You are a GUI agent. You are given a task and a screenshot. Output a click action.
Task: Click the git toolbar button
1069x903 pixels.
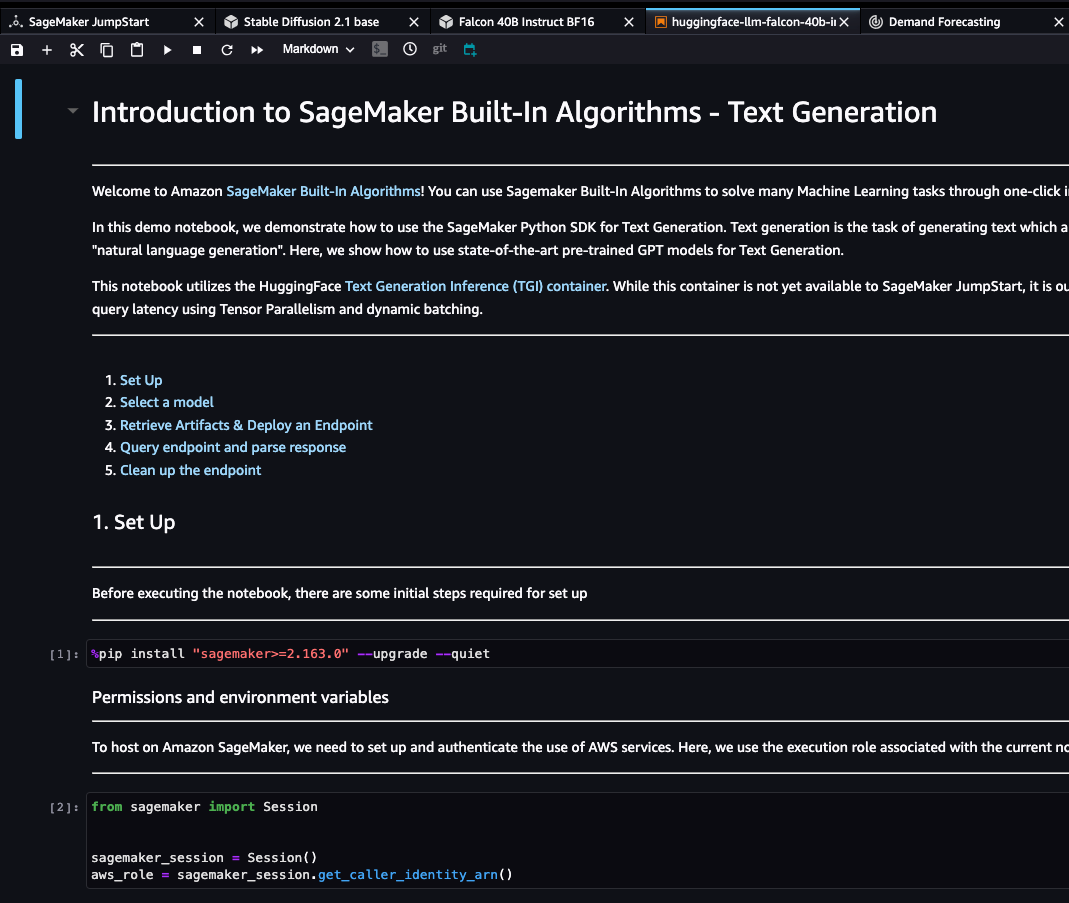[440, 48]
